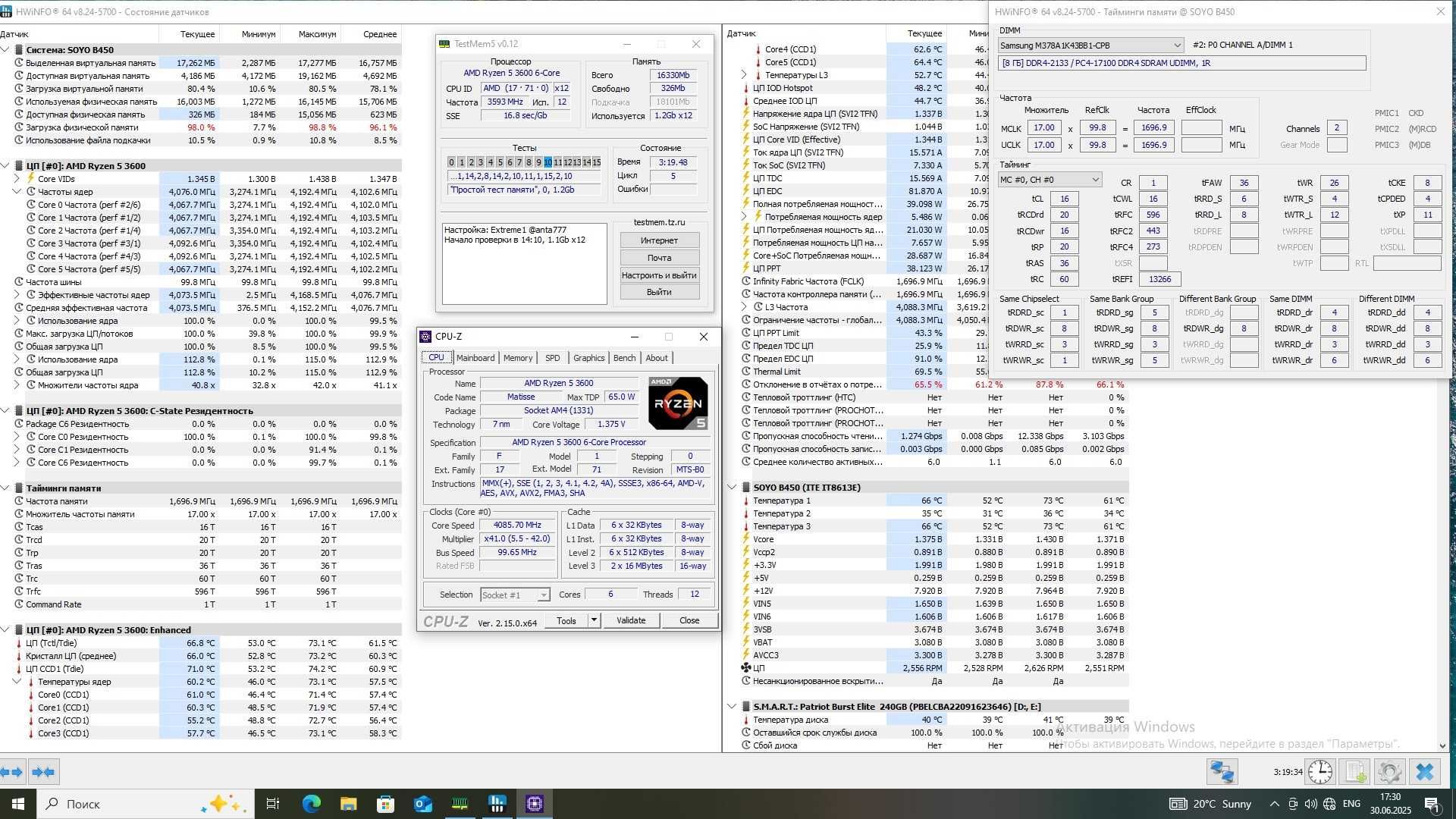Open Outlook from the taskbar
The height and width of the screenshot is (819, 1456).
click(422, 804)
